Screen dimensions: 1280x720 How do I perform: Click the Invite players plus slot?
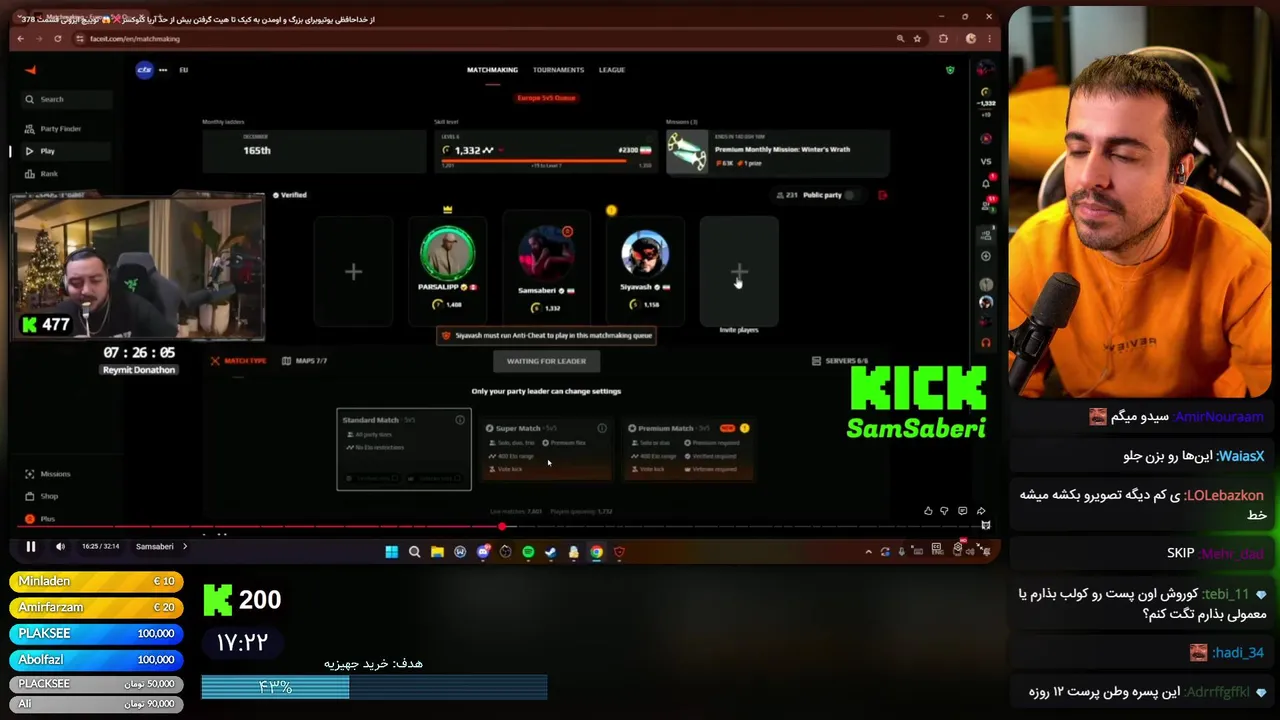coord(739,271)
